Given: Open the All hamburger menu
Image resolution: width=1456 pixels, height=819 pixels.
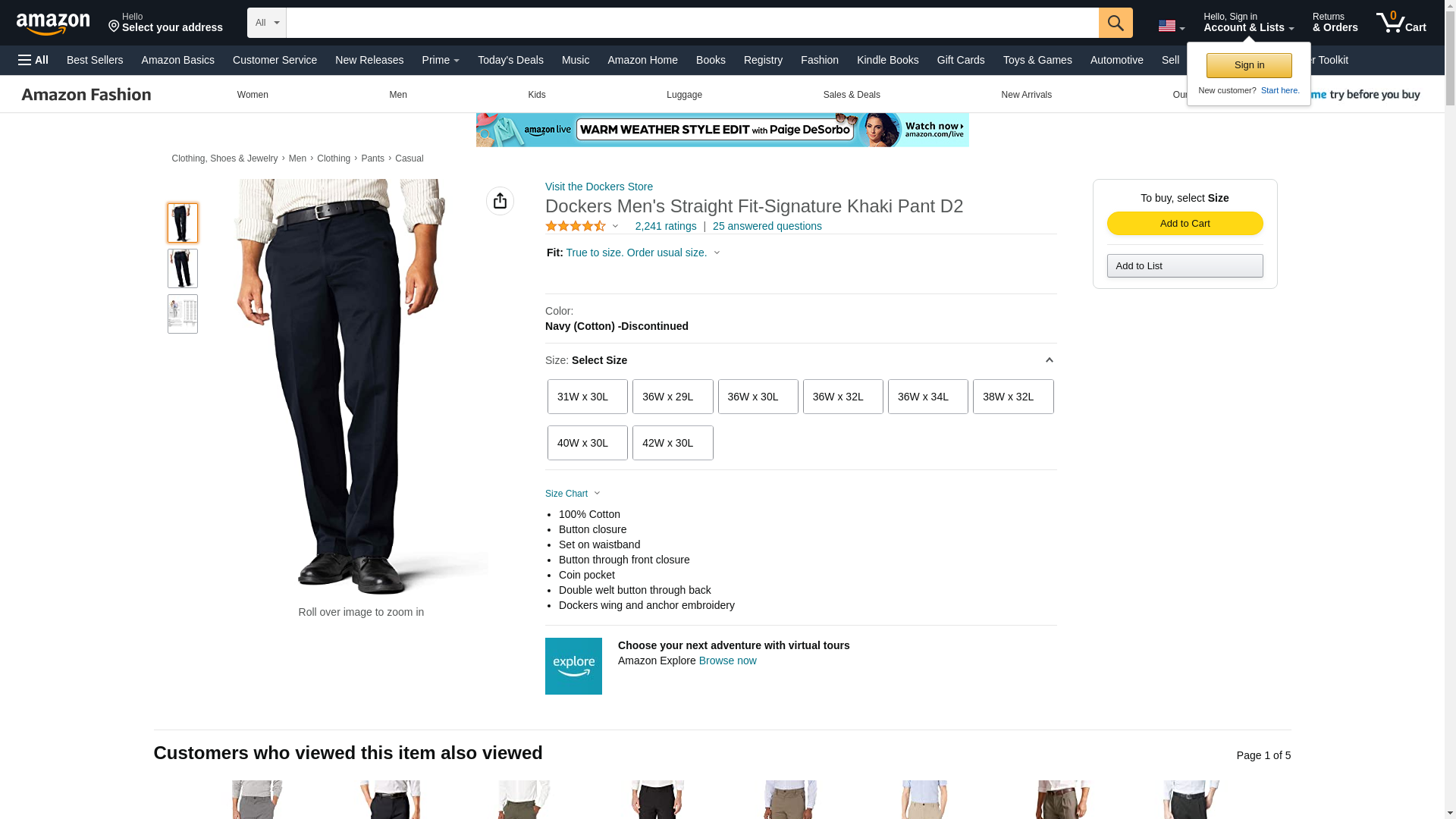Looking at the screenshot, I should pos(33,60).
